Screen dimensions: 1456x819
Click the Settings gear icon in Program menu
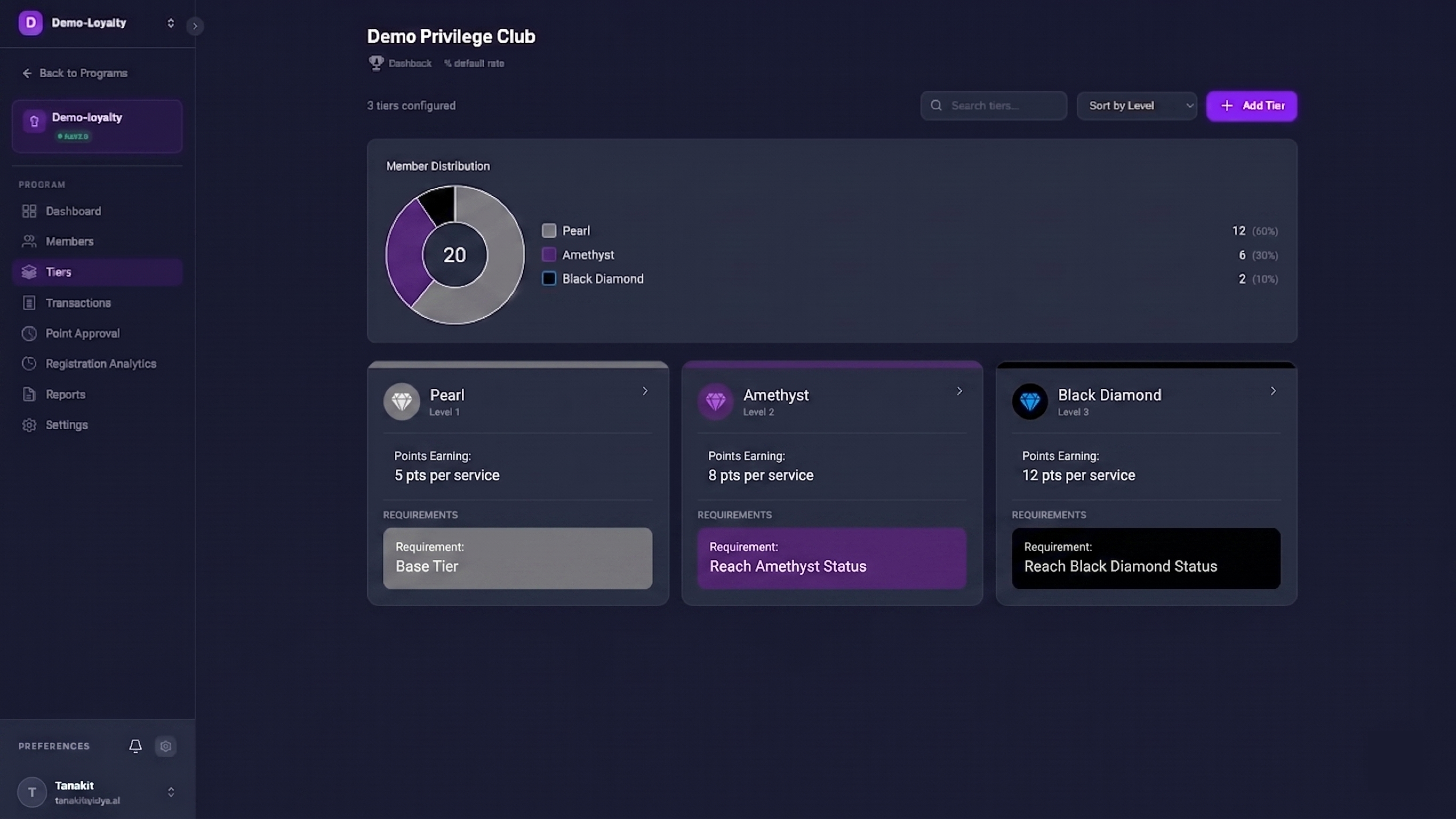[x=29, y=425]
